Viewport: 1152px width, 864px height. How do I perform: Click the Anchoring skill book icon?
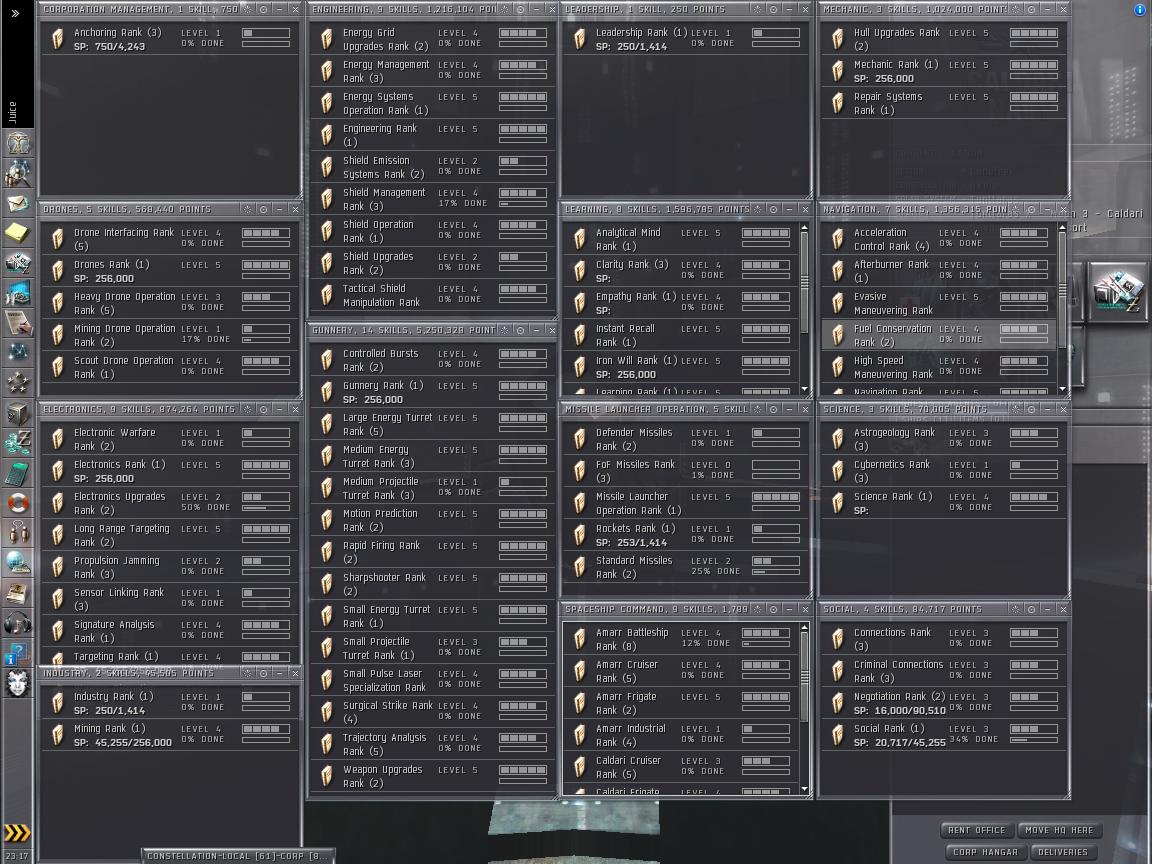tap(57, 39)
